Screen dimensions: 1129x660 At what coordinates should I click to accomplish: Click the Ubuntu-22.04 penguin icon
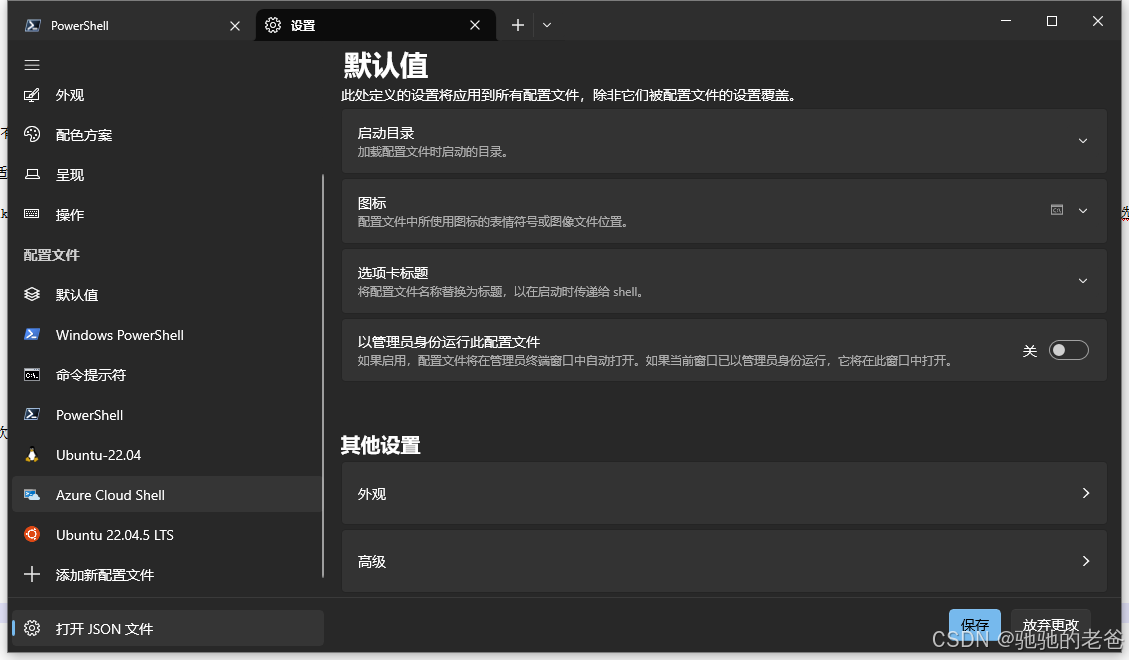pyautogui.click(x=32, y=455)
